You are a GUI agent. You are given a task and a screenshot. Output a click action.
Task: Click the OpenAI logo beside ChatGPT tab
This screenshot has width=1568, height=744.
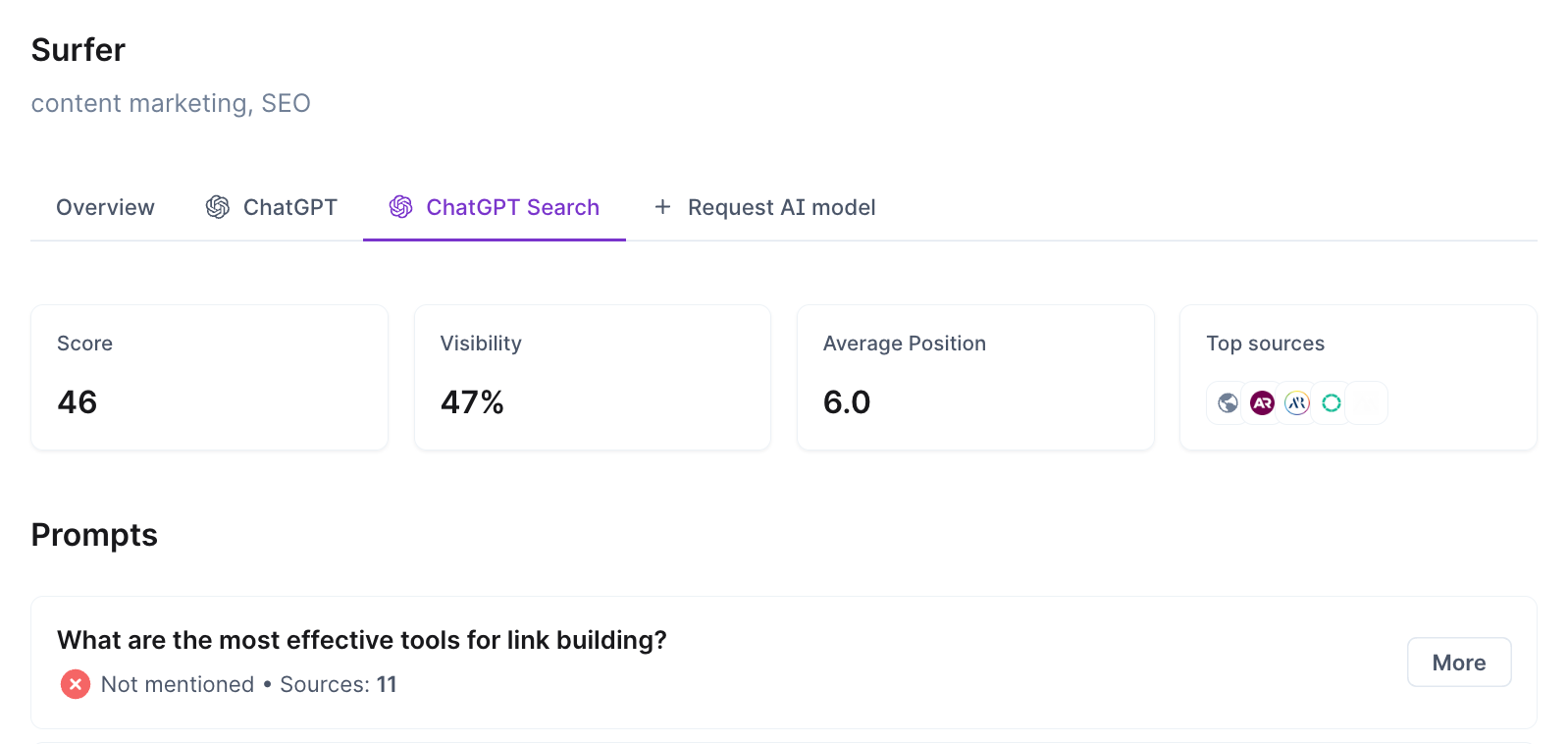point(218,207)
